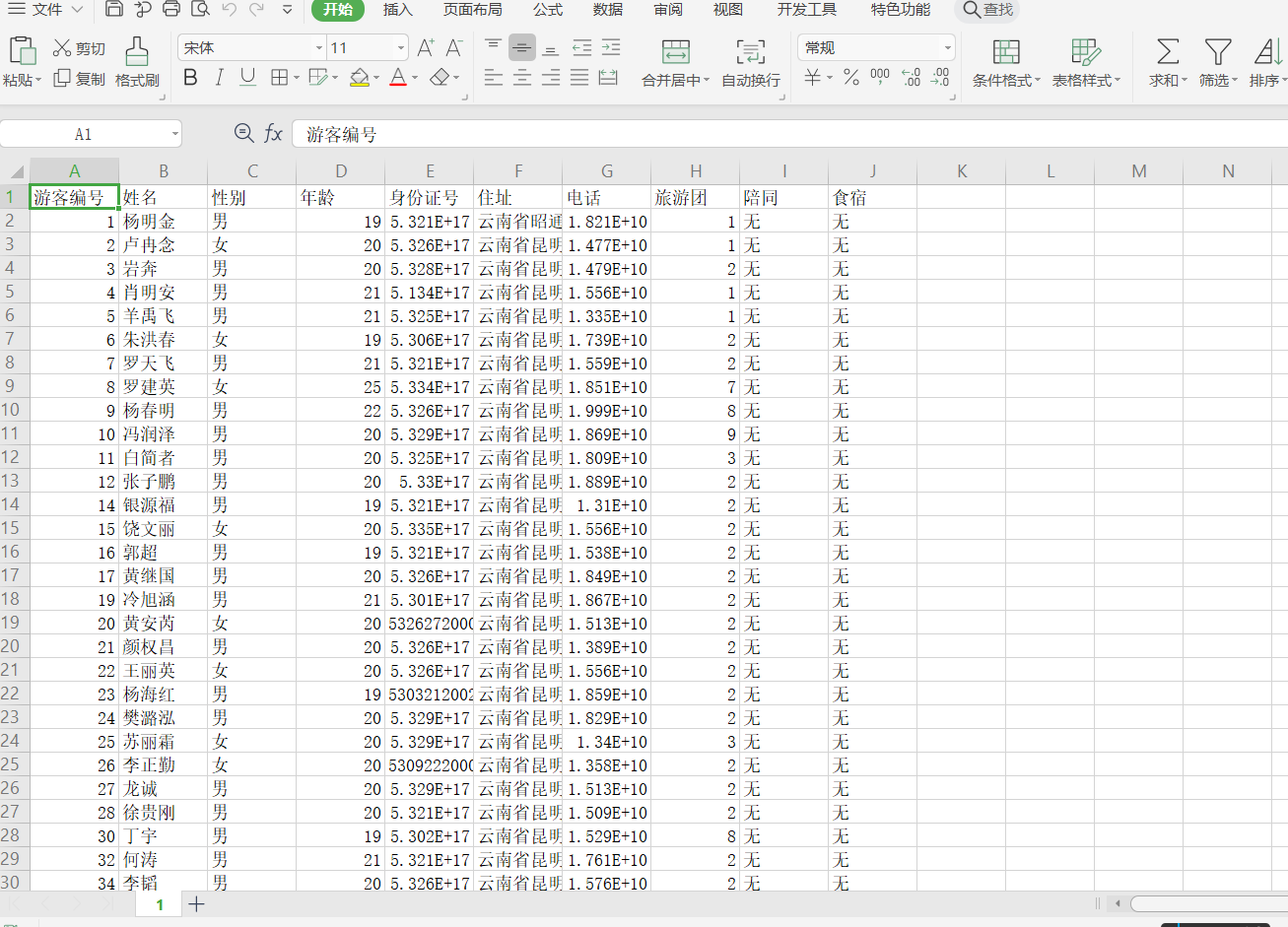Image resolution: width=1288 pixels, height=927 pixels.
Task: Click the Distributed alignment icon
Action: pos(609,77)
